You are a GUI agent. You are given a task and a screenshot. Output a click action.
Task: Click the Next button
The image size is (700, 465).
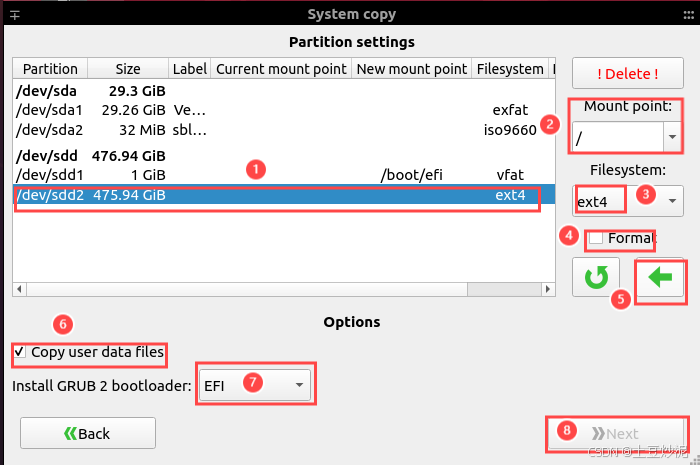click(615, 433)
